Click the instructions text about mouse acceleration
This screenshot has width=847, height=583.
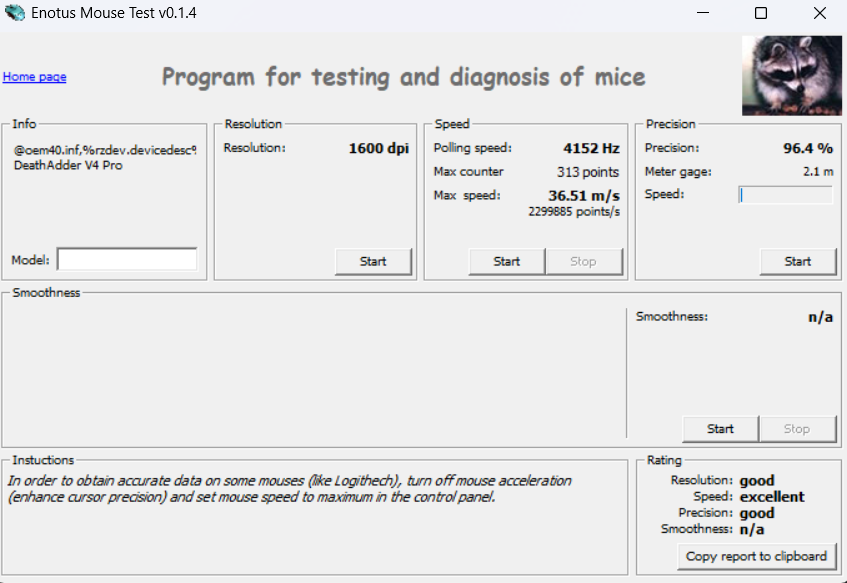pos(290,488)
